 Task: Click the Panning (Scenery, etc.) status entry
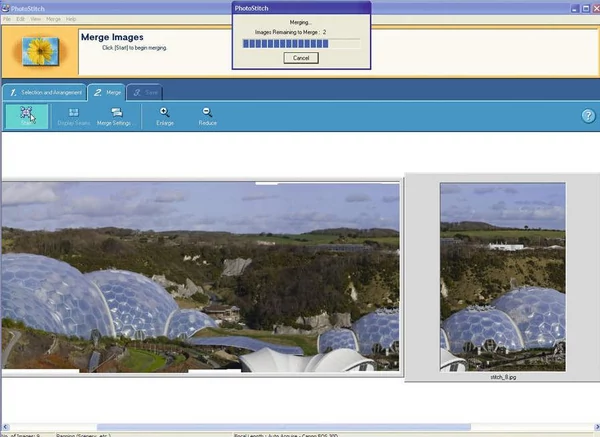point(83,435)
